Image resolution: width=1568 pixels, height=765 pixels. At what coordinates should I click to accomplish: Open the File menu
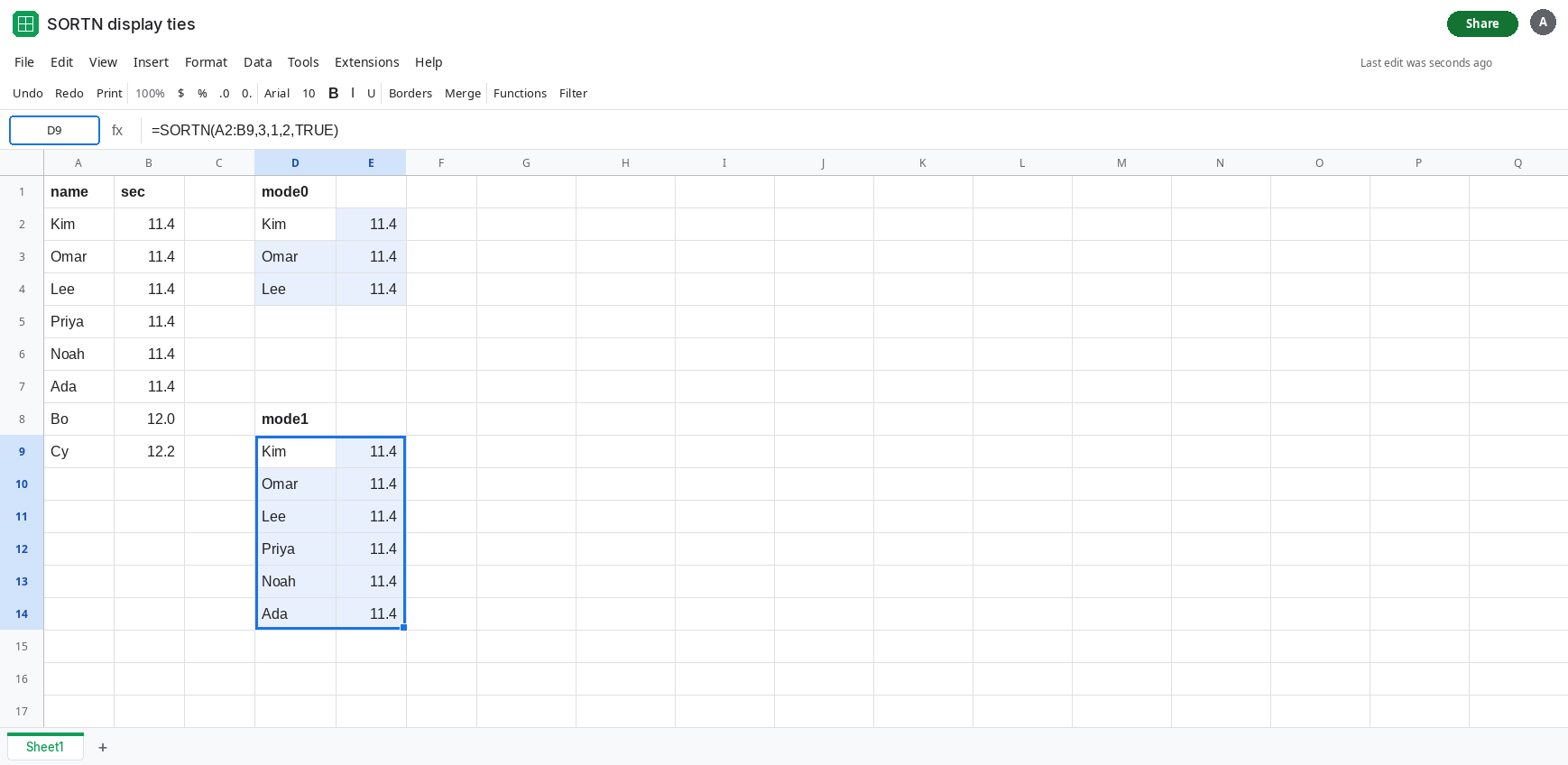click(x=24, y=62)
